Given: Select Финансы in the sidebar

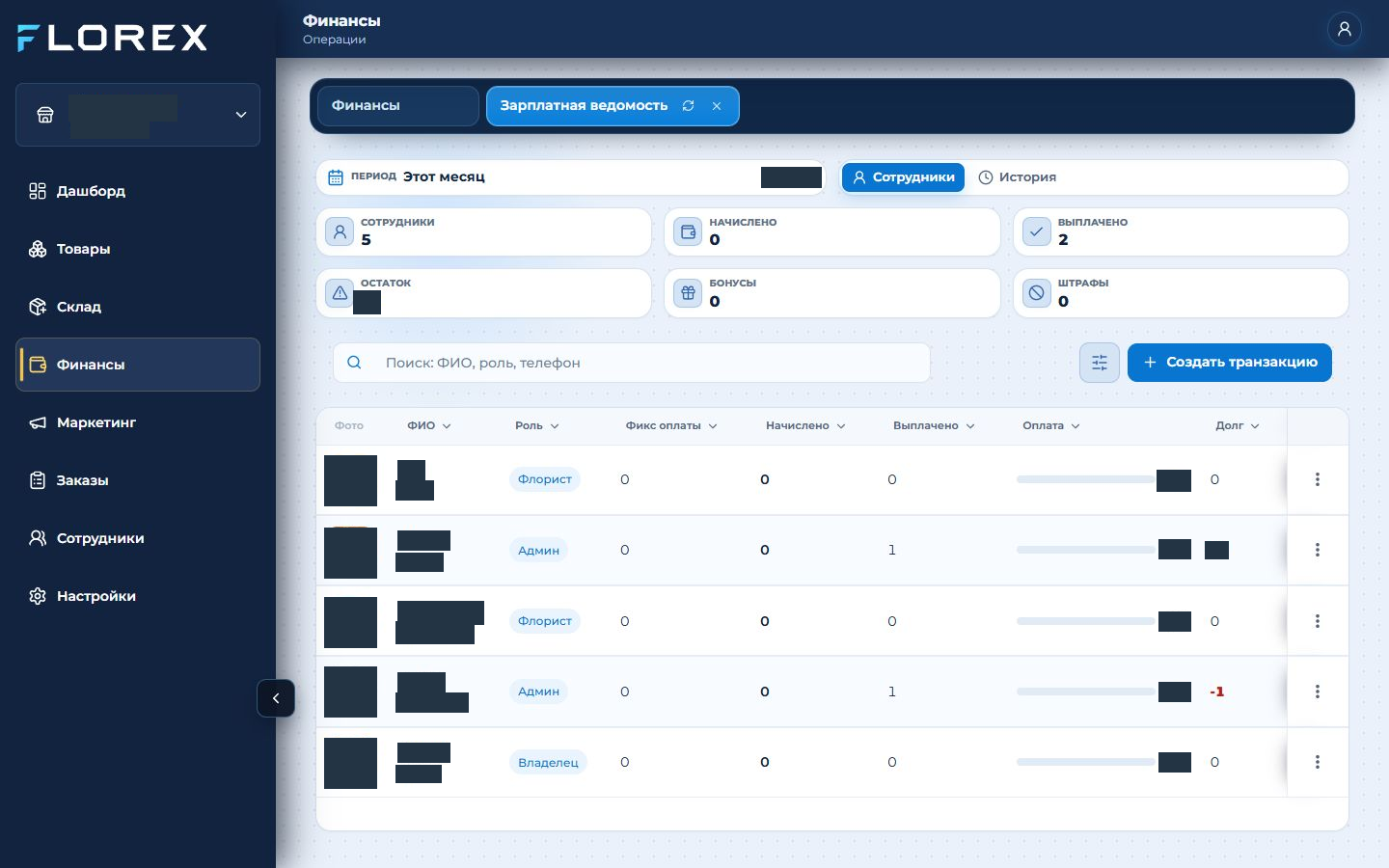Looking at the screenshot, I should (138, 365).
